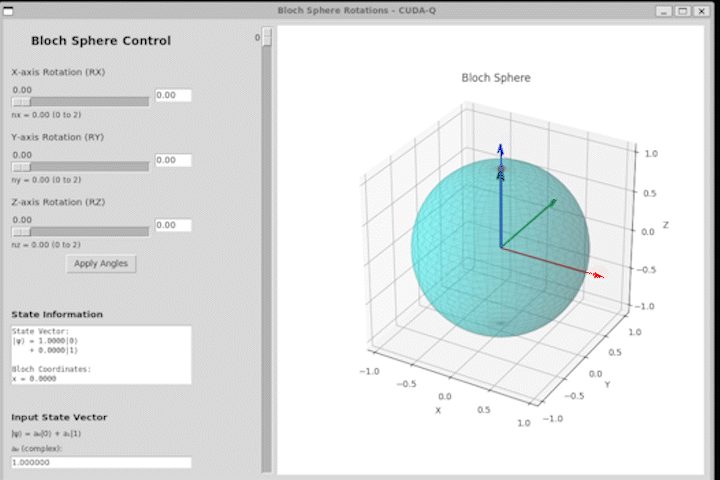The height and width of the screenshot is (480, 720).
Task: Click the Apply Angles button
Action: tap(101, 264)
